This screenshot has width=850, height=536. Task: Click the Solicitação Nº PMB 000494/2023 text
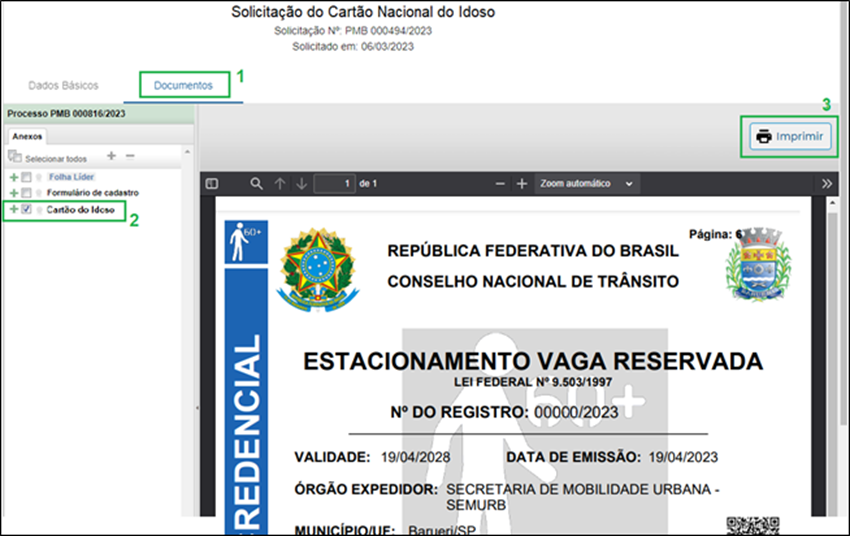[x=353, y=31]
